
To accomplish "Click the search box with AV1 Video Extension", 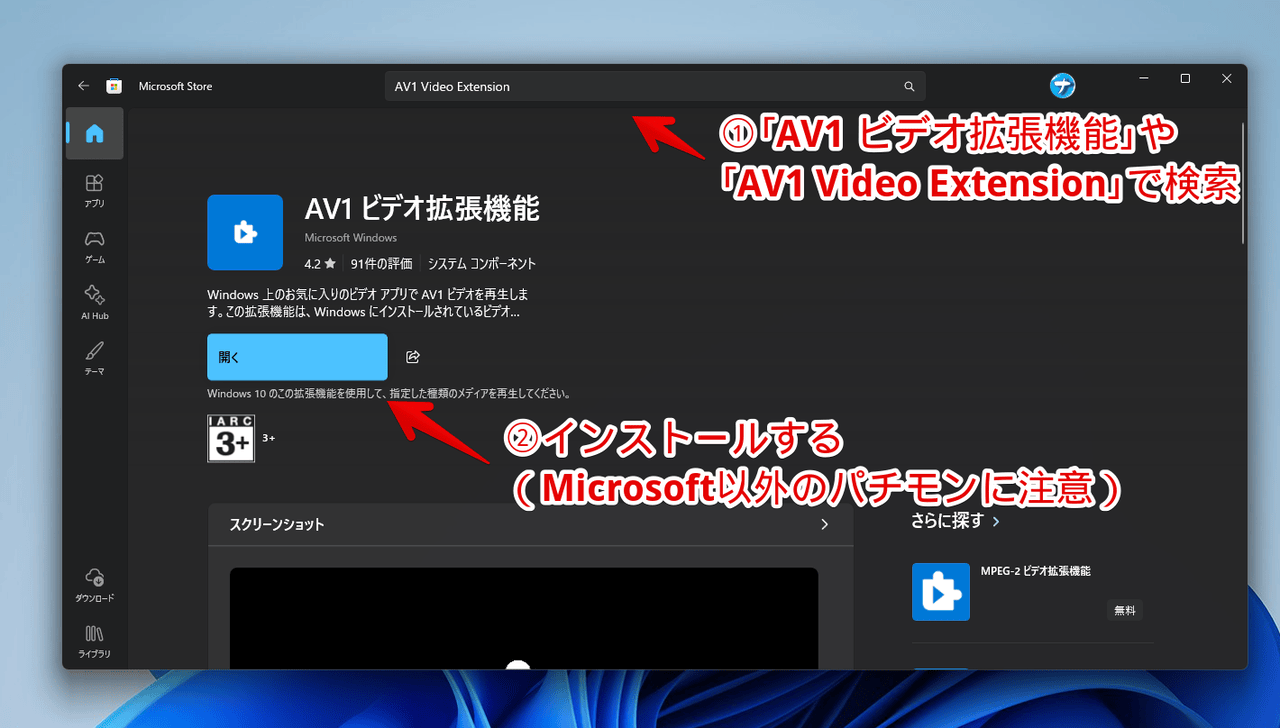I will click(x=640, y=87).
